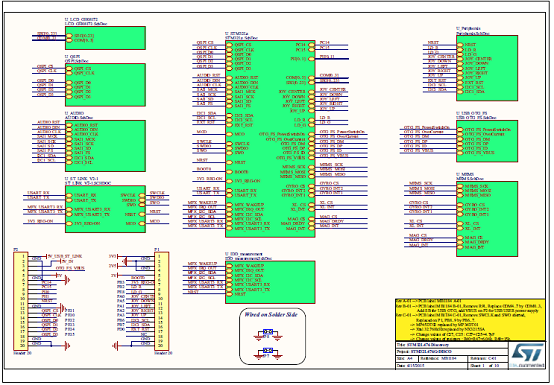Select the U_Peripherals sheet block

[487, 68]
